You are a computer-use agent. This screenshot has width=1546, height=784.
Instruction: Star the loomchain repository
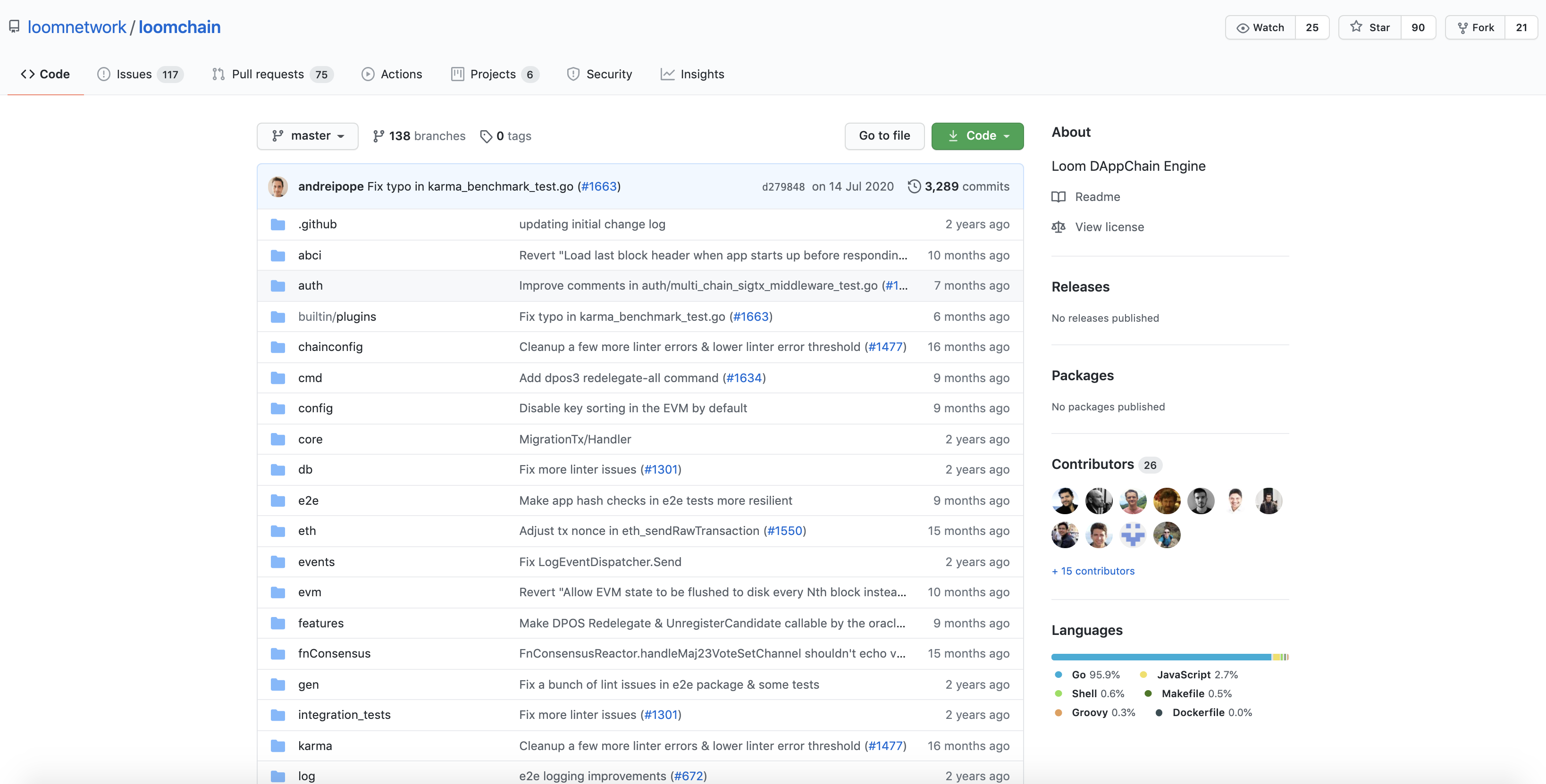[1370, 27]
